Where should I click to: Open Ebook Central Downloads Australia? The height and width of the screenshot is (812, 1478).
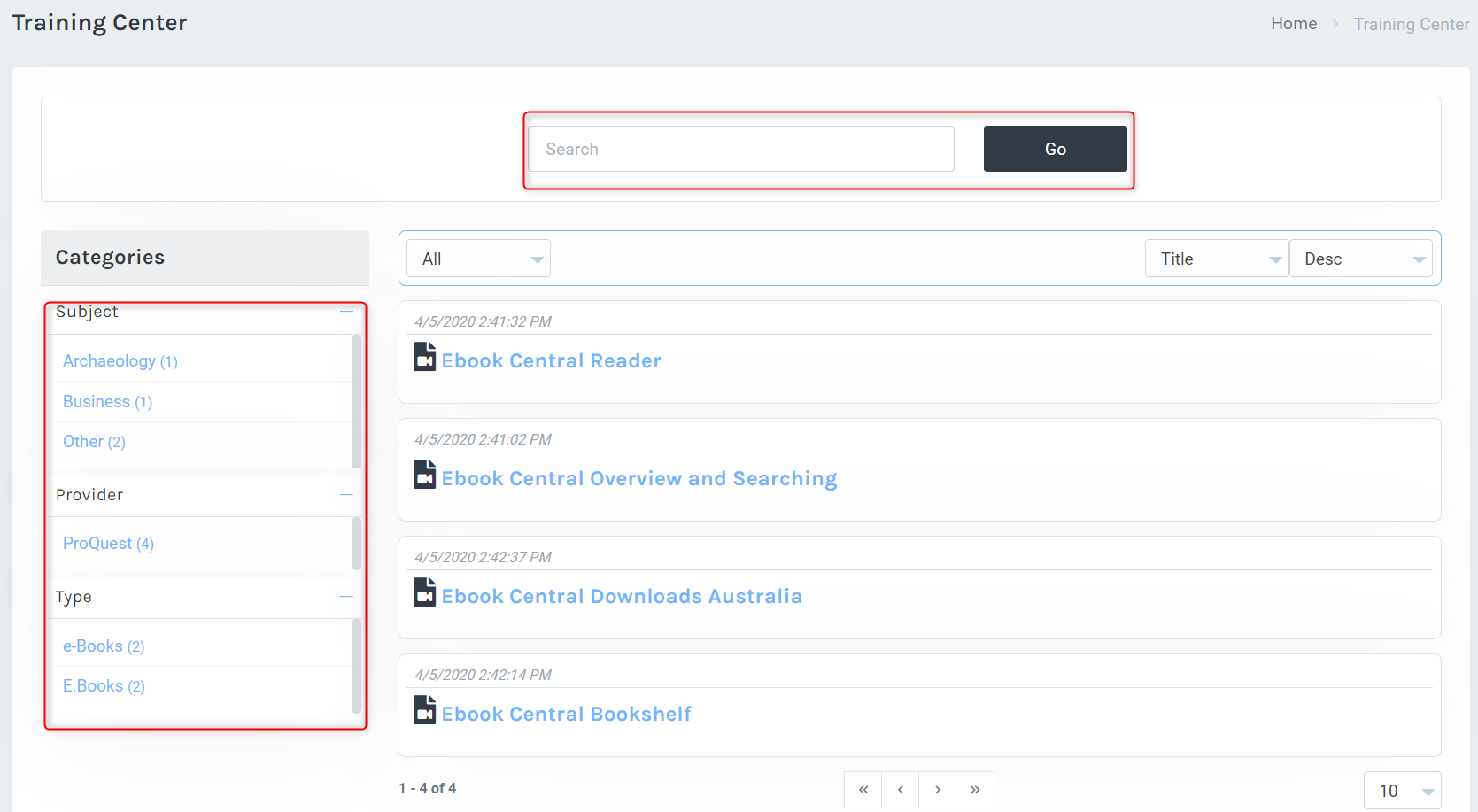point(622,596)
